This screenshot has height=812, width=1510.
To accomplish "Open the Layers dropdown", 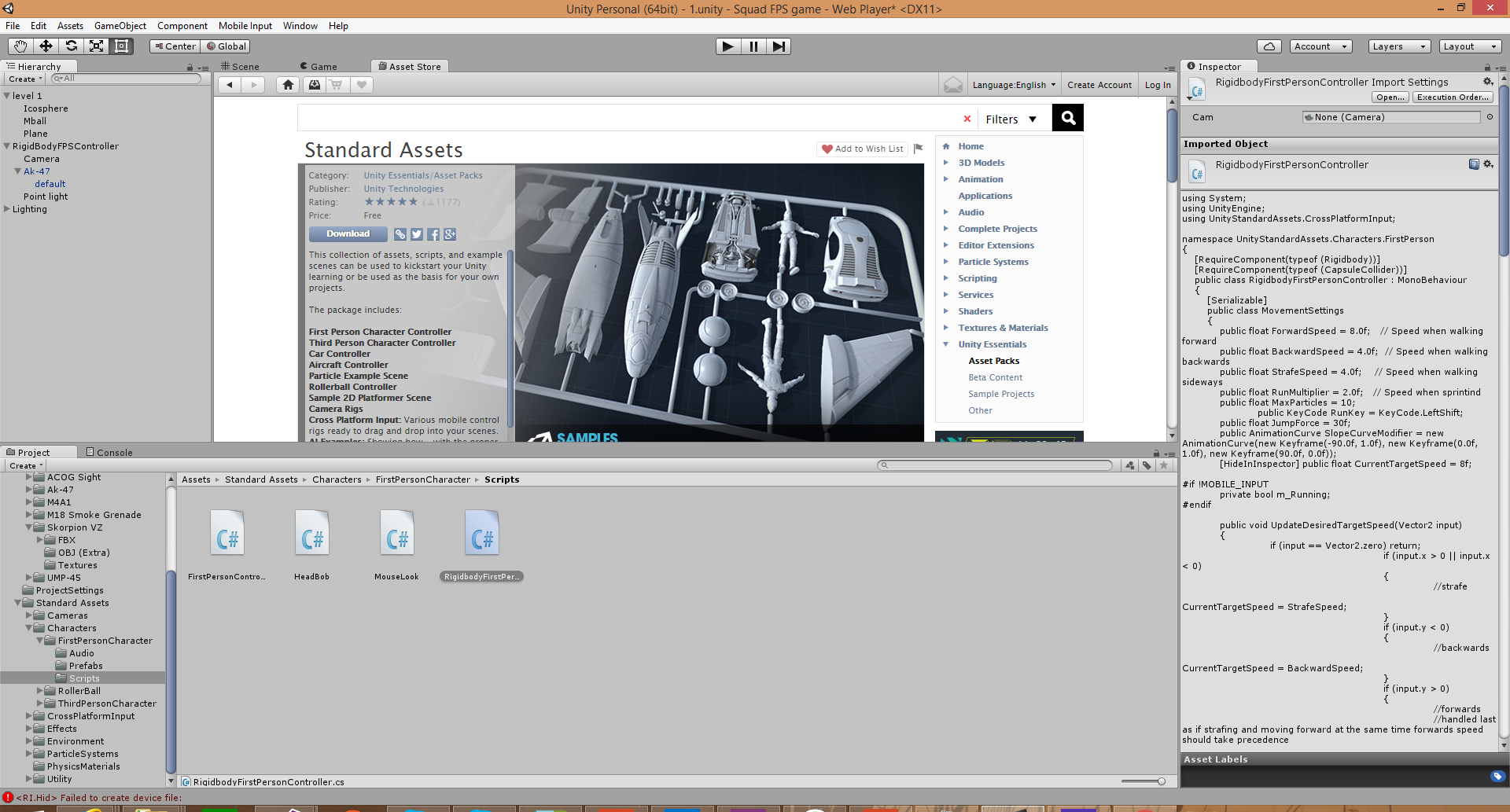I will pyautogui.click(x=1398, y=46).
